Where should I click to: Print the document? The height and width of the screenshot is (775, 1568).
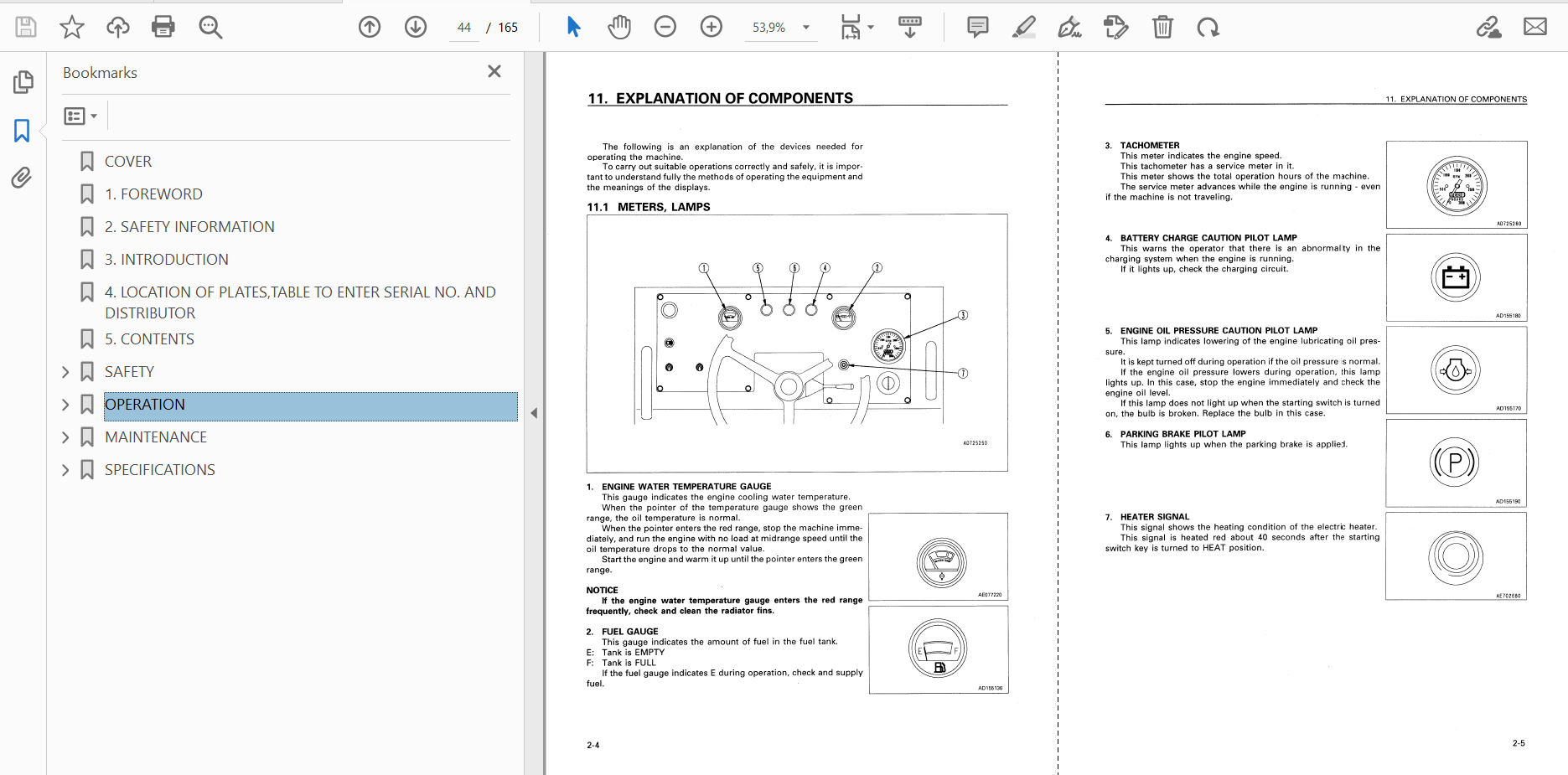click(163, 27)
